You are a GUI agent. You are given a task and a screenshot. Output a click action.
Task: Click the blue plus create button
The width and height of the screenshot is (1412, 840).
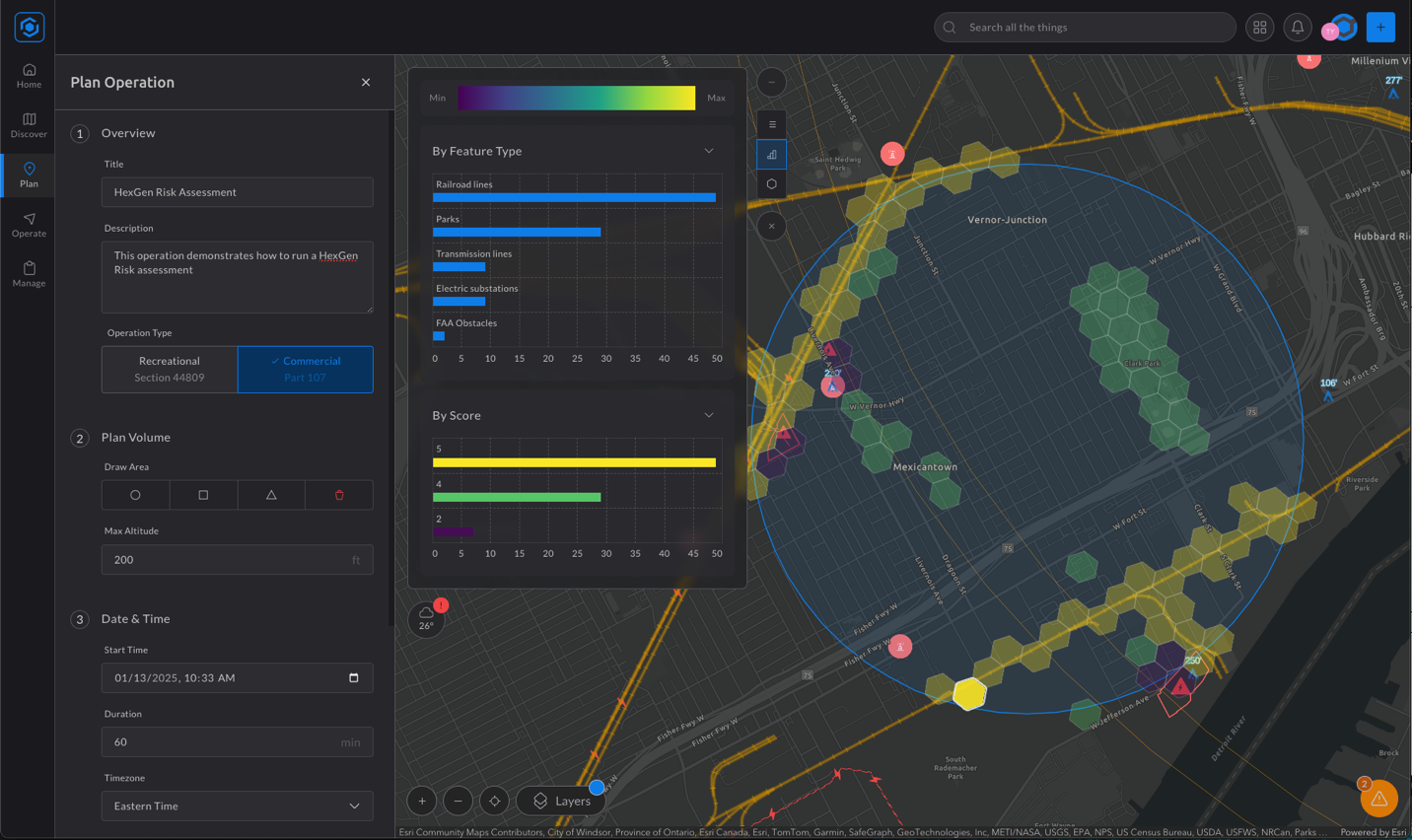(x=1380, y=27)
